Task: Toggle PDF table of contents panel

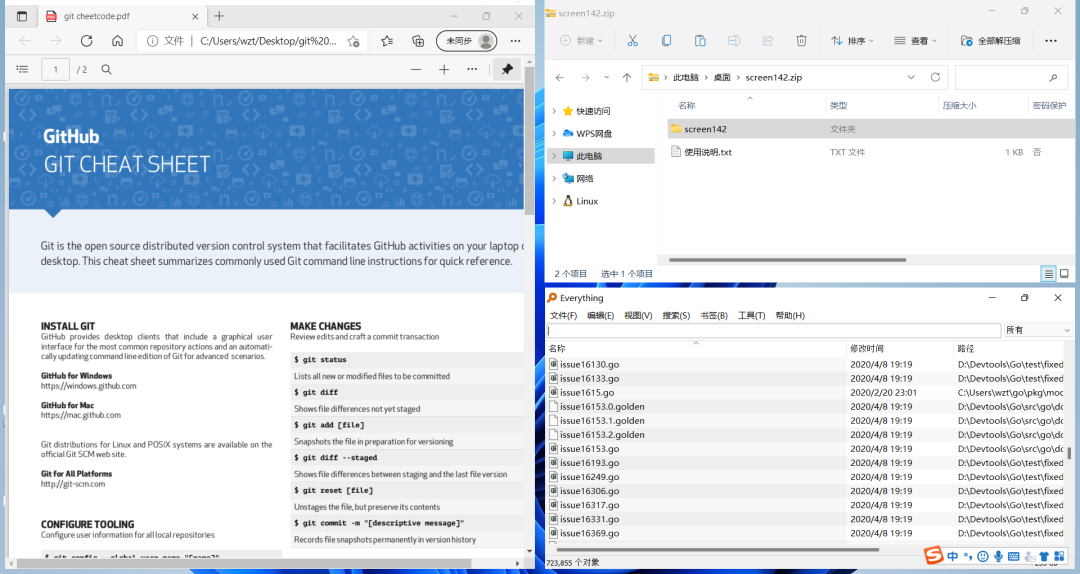Action: 22,69
